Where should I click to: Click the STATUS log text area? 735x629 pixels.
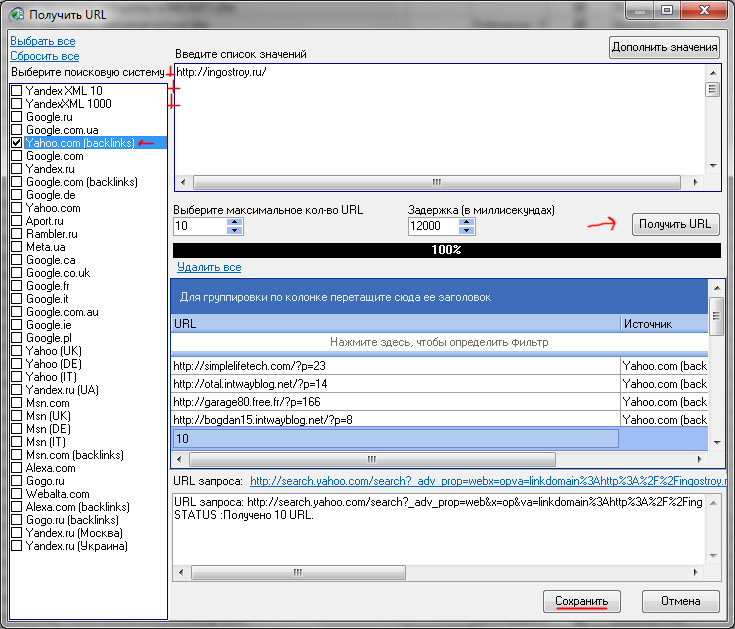pyautogui.click(x=439, y=529)
